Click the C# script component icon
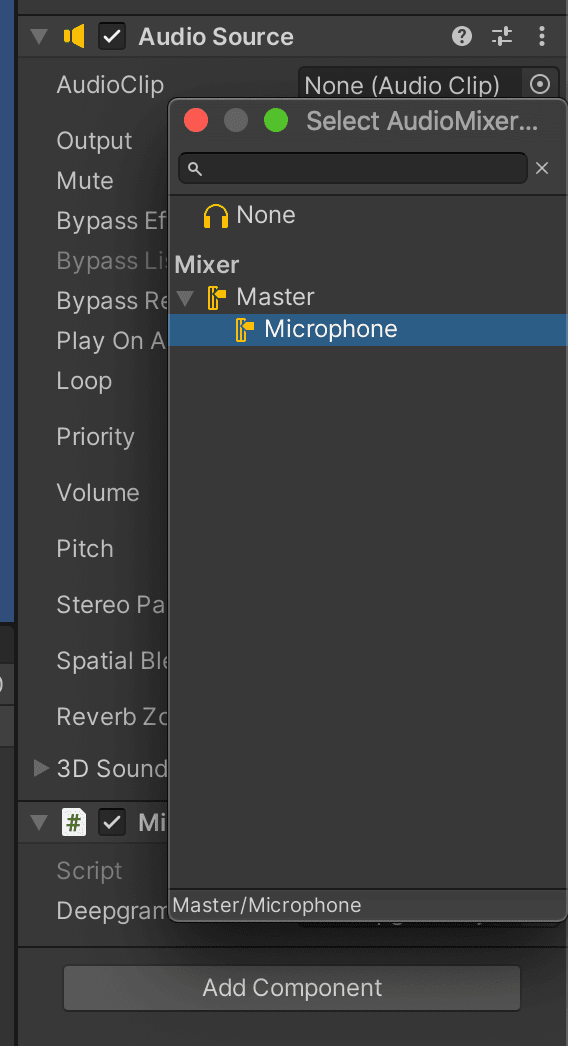The image size is (568, 1046). pos(74,823)
